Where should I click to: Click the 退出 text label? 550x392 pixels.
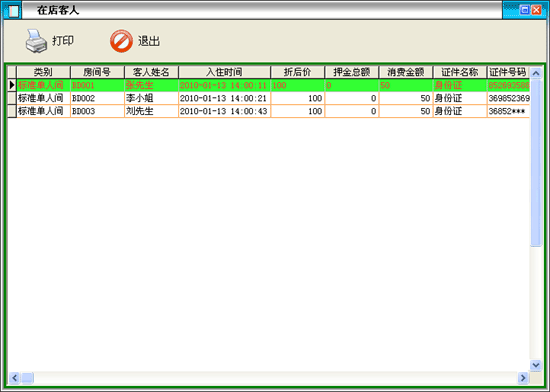(x=149, y=41)
